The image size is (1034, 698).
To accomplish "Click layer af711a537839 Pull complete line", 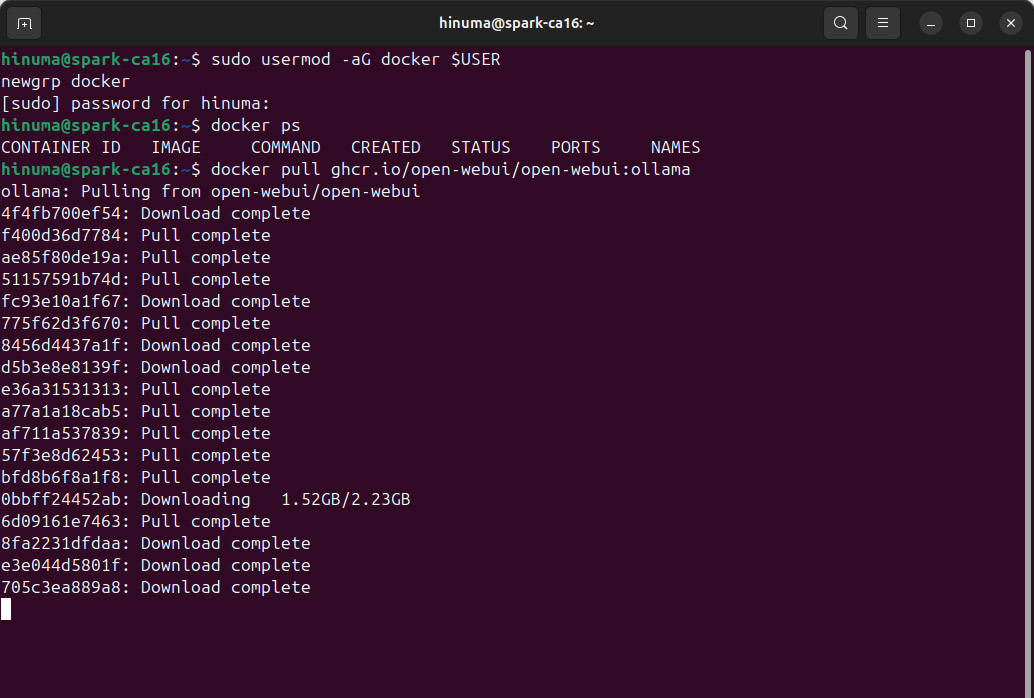I will click(135, 433).
